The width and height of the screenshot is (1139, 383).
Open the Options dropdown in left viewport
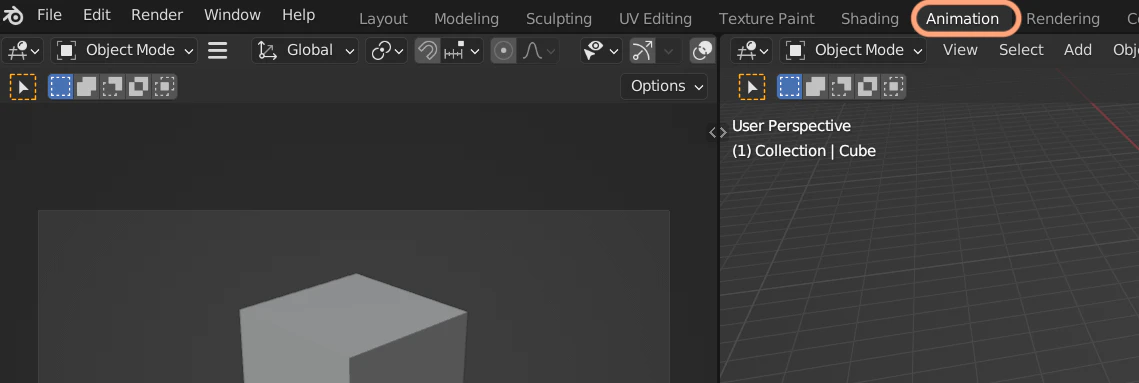coord(664,86)
